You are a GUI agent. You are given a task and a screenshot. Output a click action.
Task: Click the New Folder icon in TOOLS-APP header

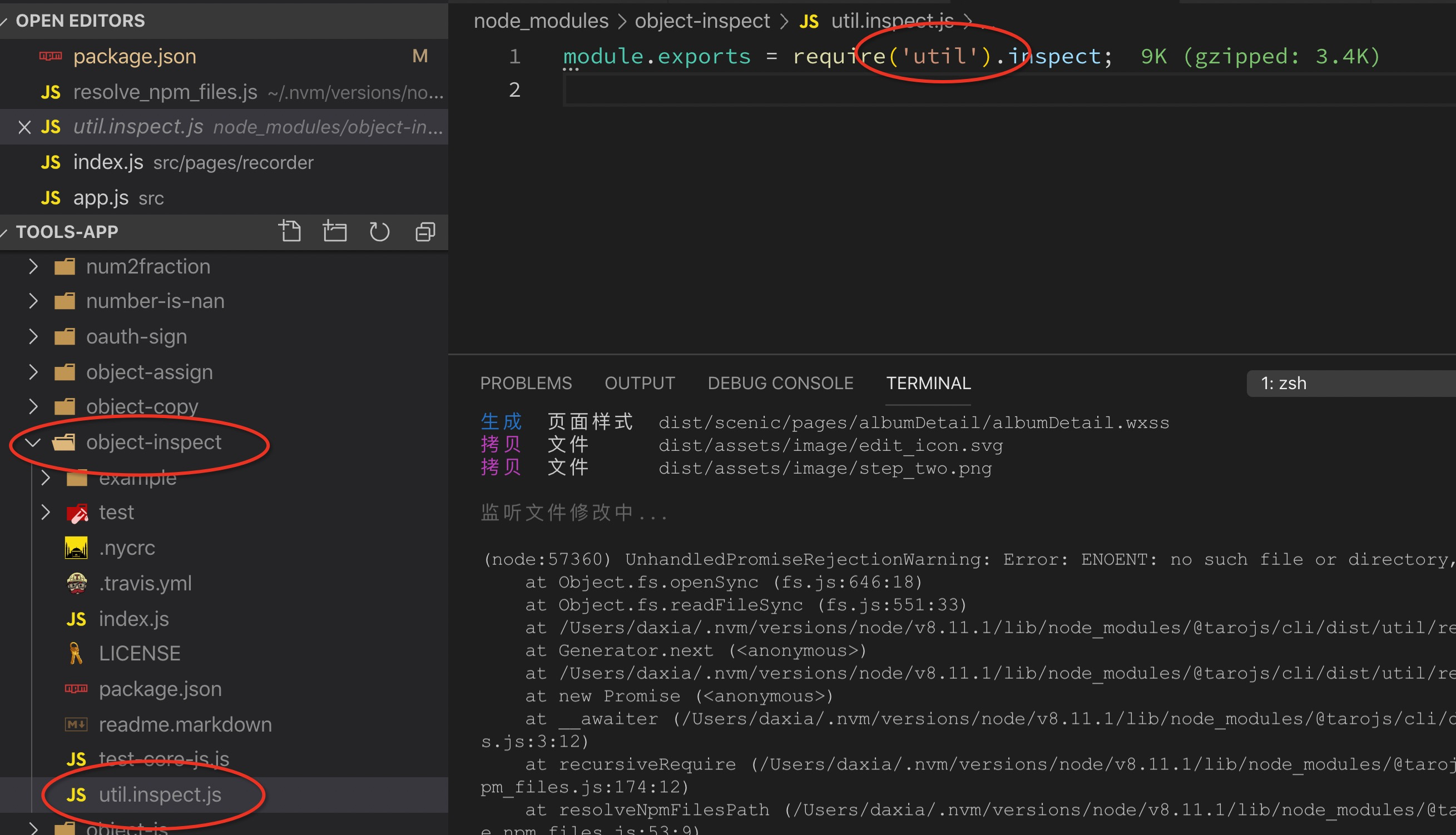(335, 231)
